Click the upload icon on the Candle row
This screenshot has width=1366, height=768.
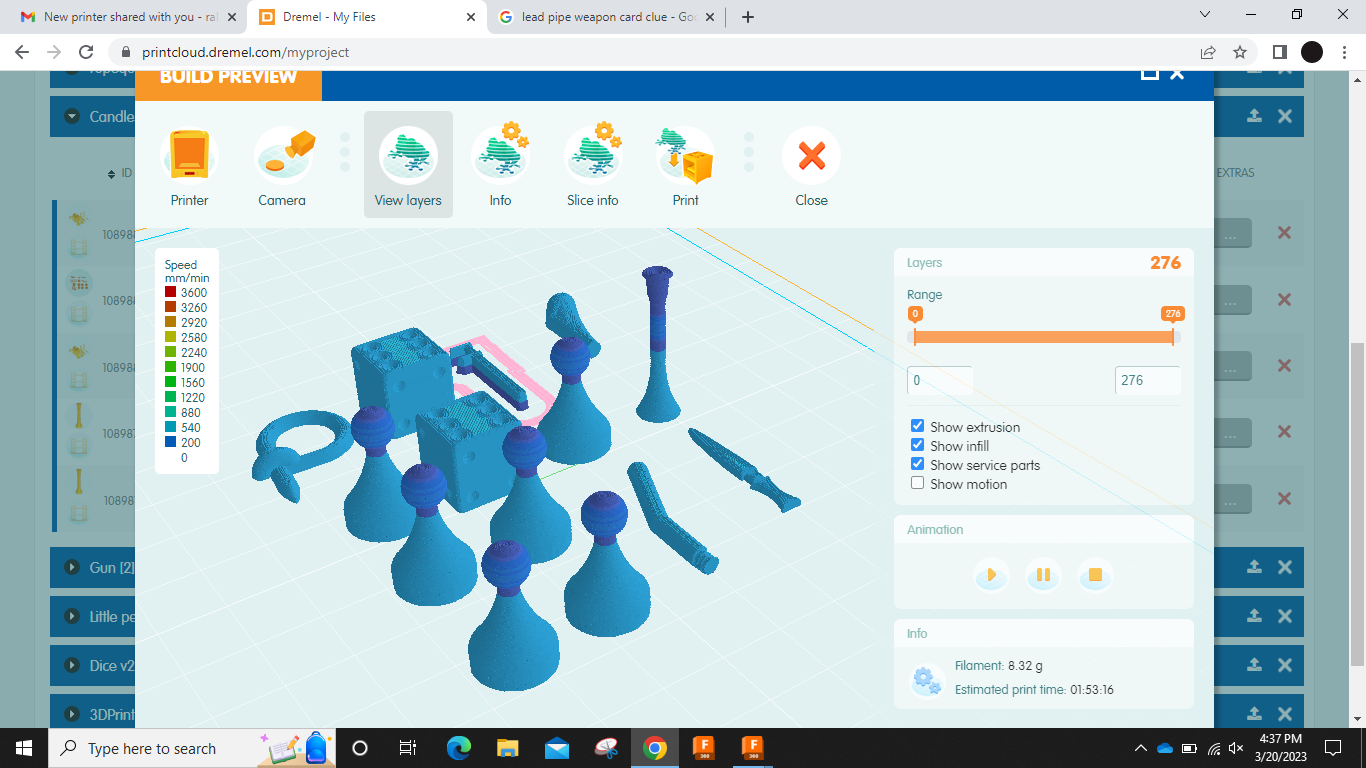point(1254,116)
